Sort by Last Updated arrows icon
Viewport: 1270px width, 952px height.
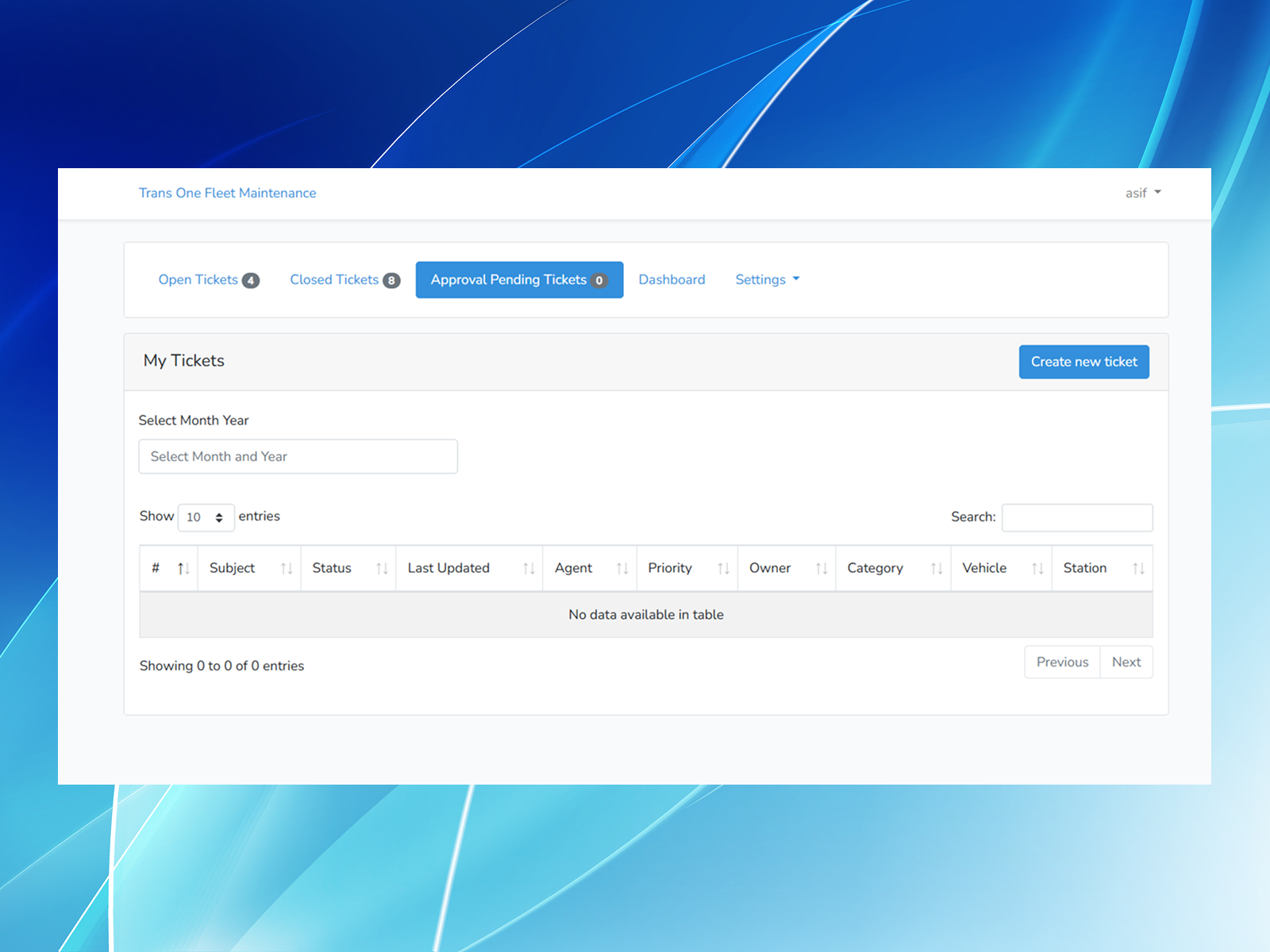529,568
